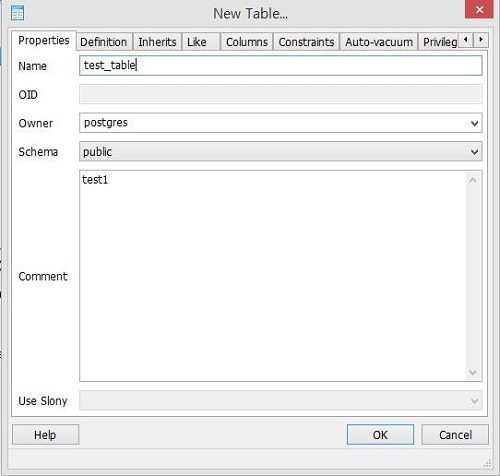500x476 pixels.
Task: Click the Comment scrollbar up arrow
Action: [x=473, y=180]
